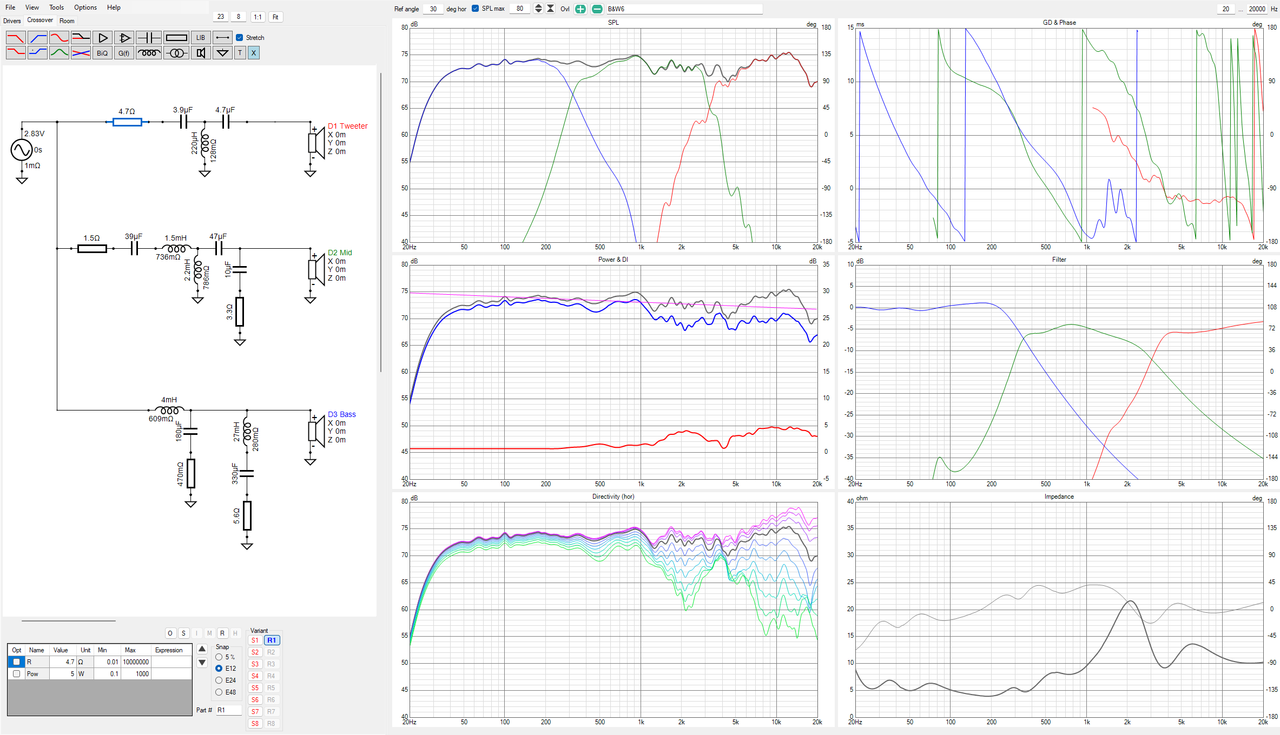Add a buffer amplifier (triangle) block
The height and width of the screenshot is (735, 1280).
pyautogui.click(x=102, y=37)
